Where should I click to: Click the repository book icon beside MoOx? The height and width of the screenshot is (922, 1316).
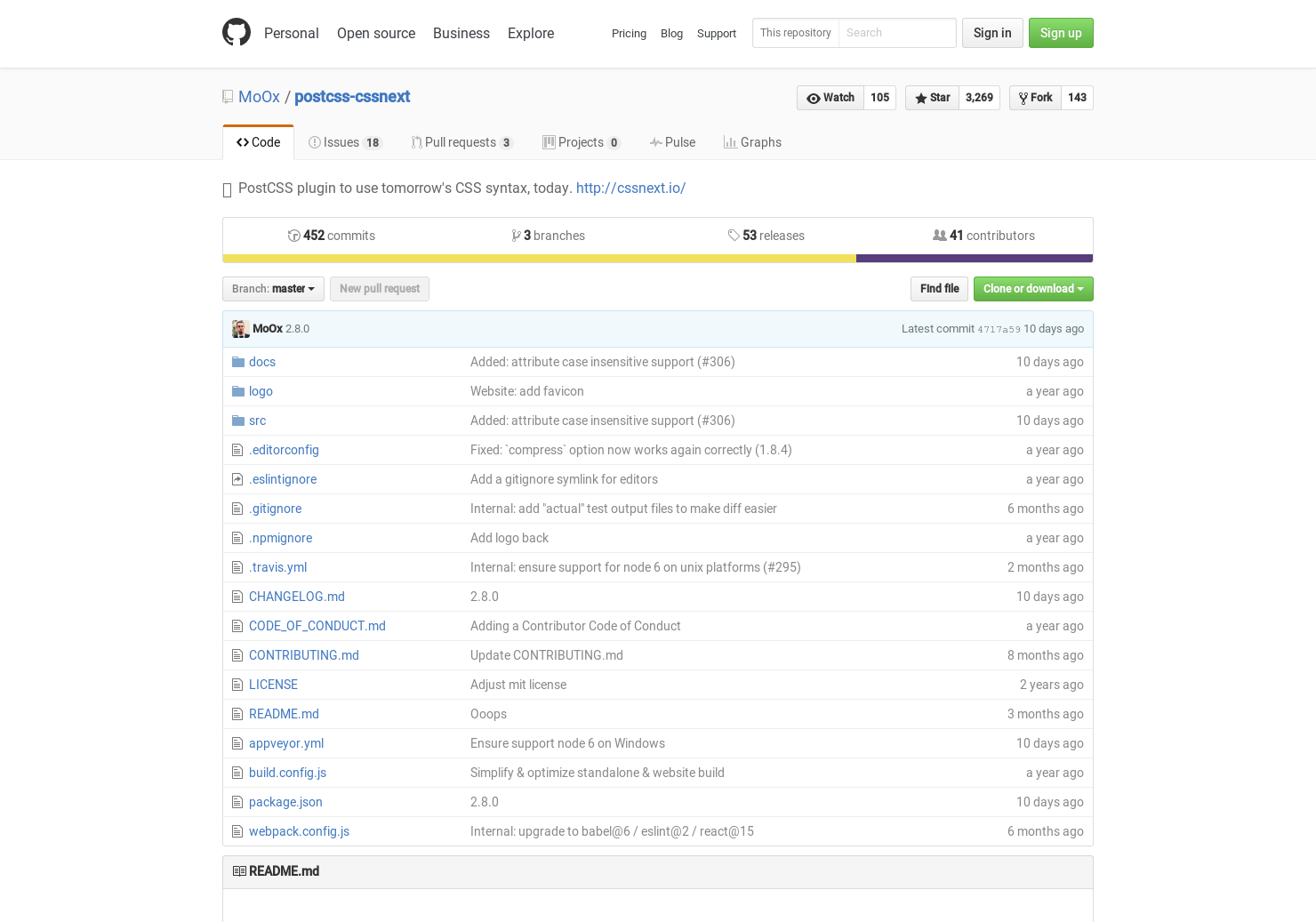point(228,97)
